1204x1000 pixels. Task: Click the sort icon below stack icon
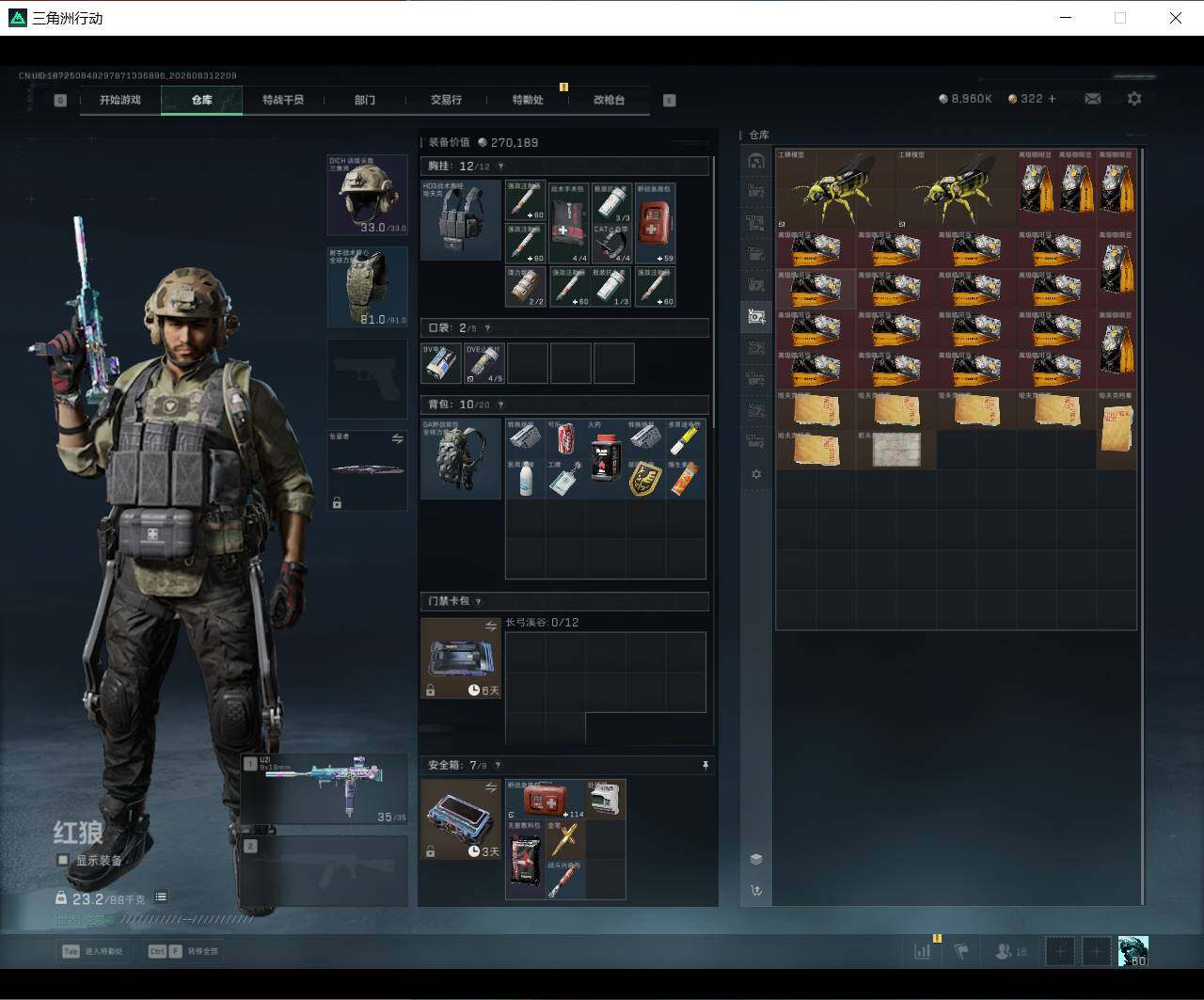point(756,890)
